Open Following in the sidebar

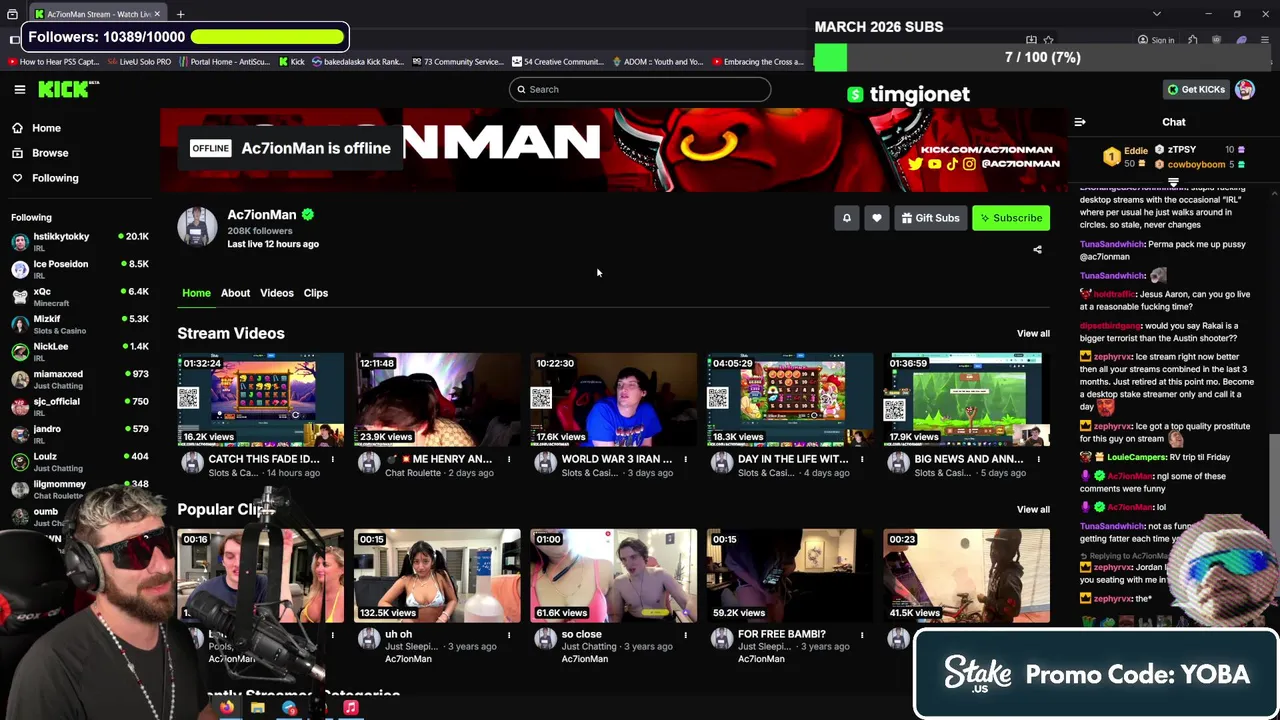44,178
